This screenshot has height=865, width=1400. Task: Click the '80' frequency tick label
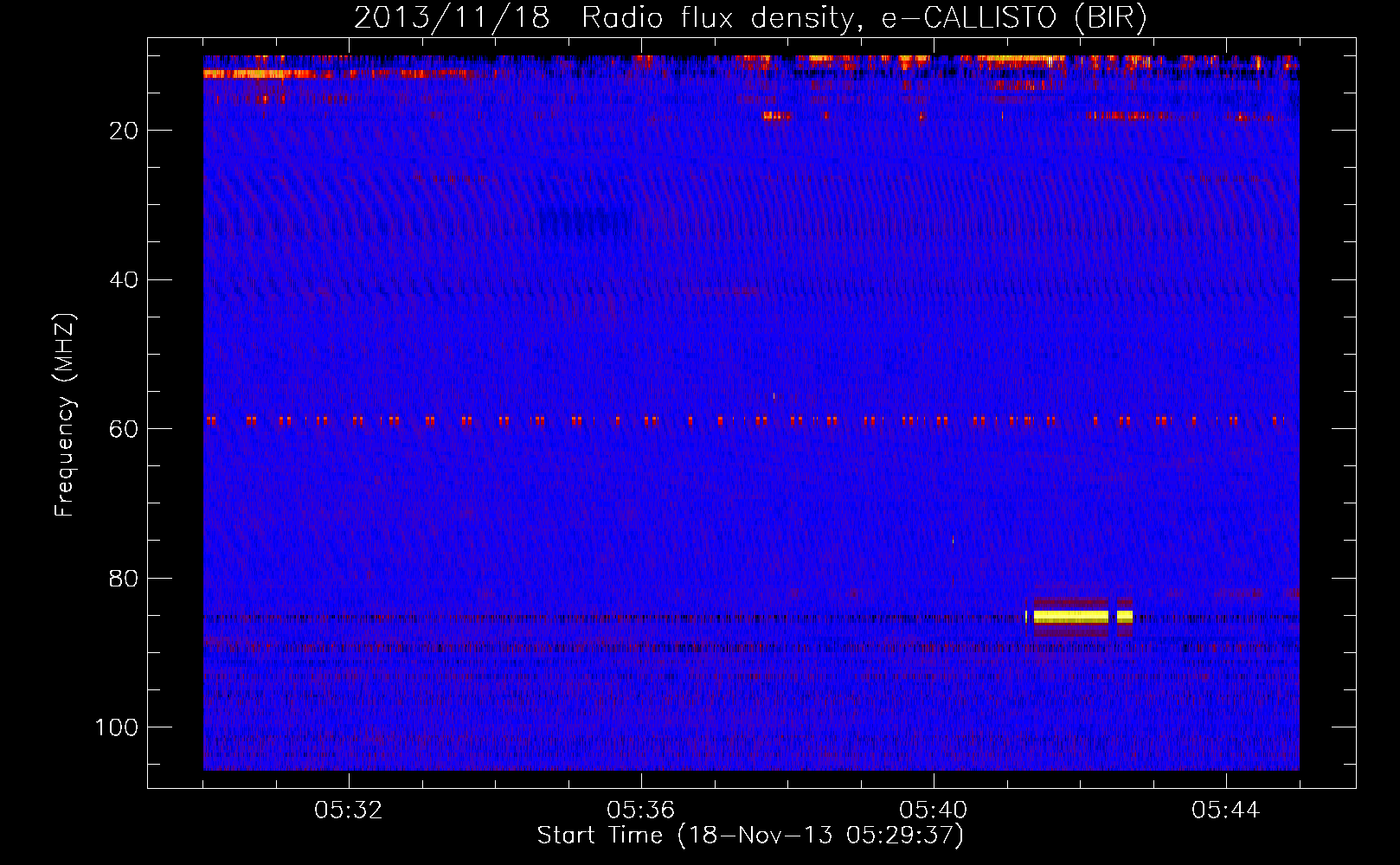click(125, 579)
